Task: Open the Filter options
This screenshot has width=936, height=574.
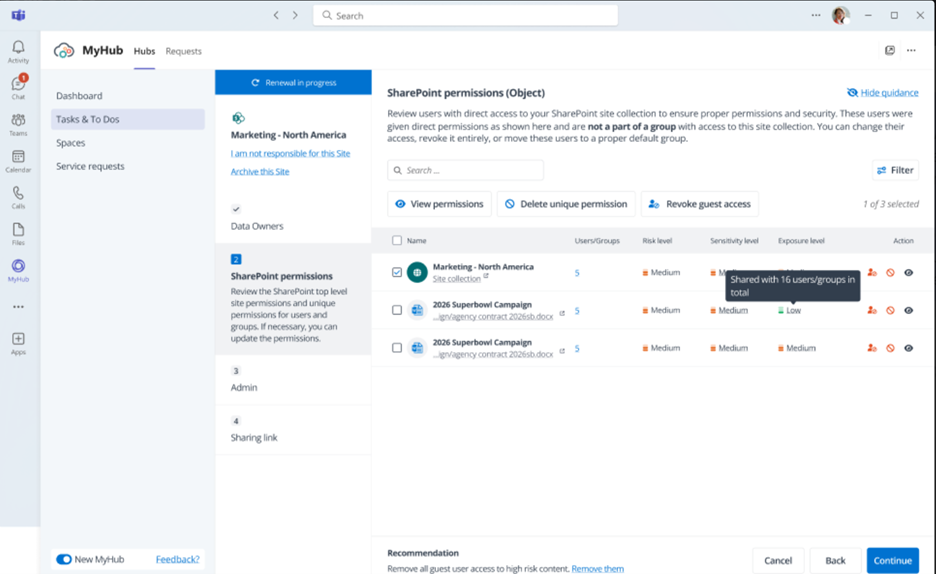Action: [x=895, y=170]
